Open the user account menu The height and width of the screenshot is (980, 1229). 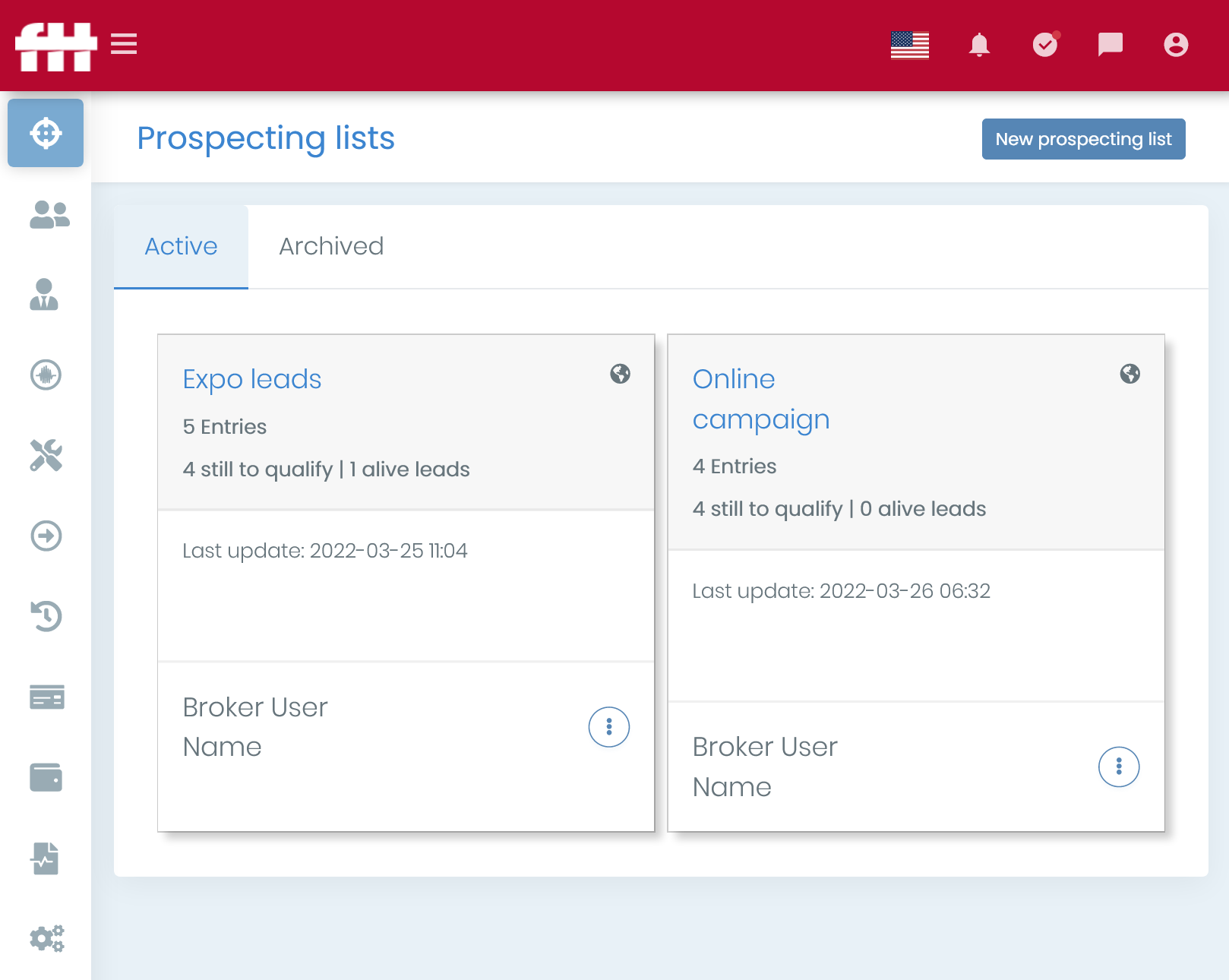pos(1176,45)
